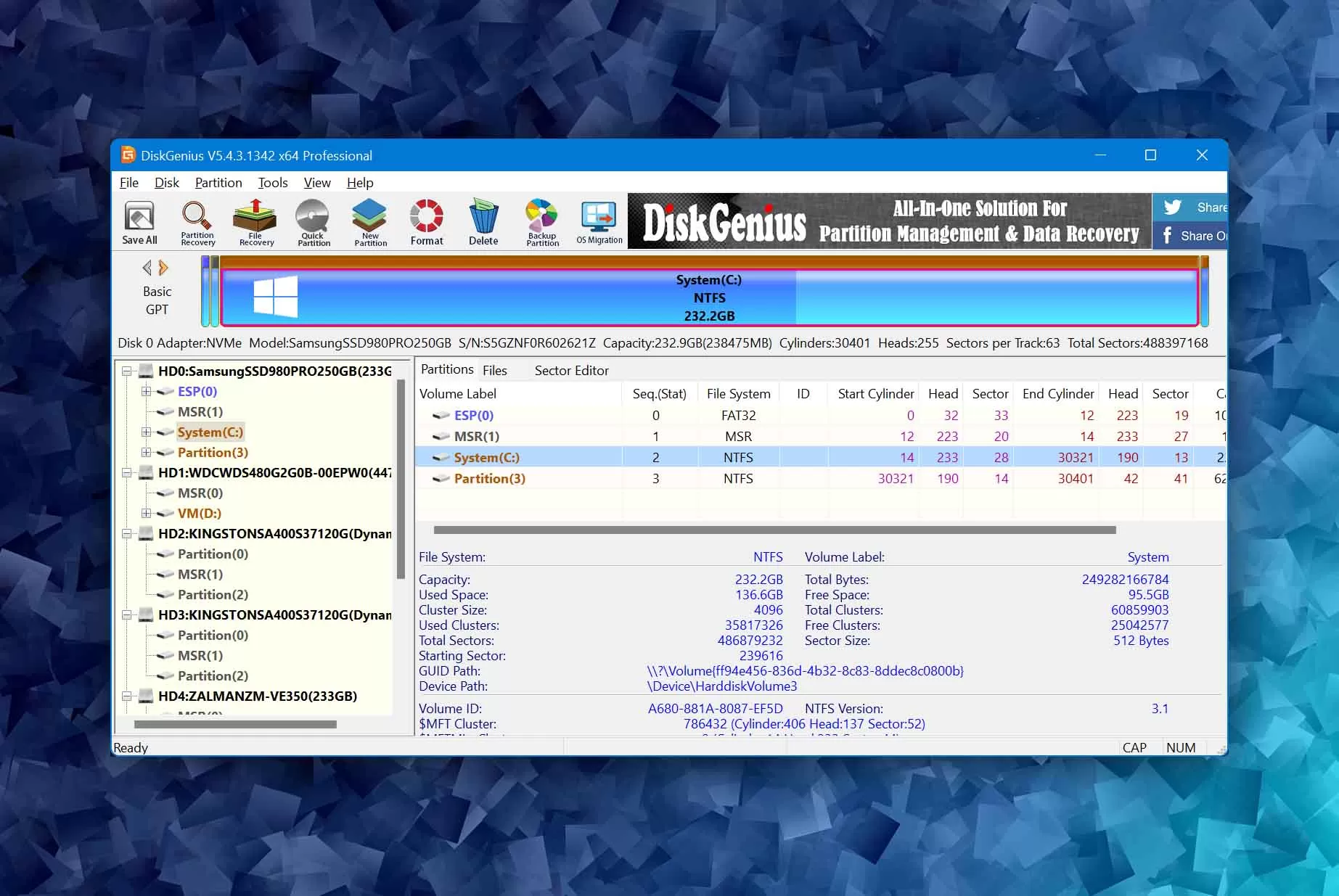Click the Volume ID A680-881A-8087-EF5D value
Screen dimensions: 1339x896
tap(715, 709)
